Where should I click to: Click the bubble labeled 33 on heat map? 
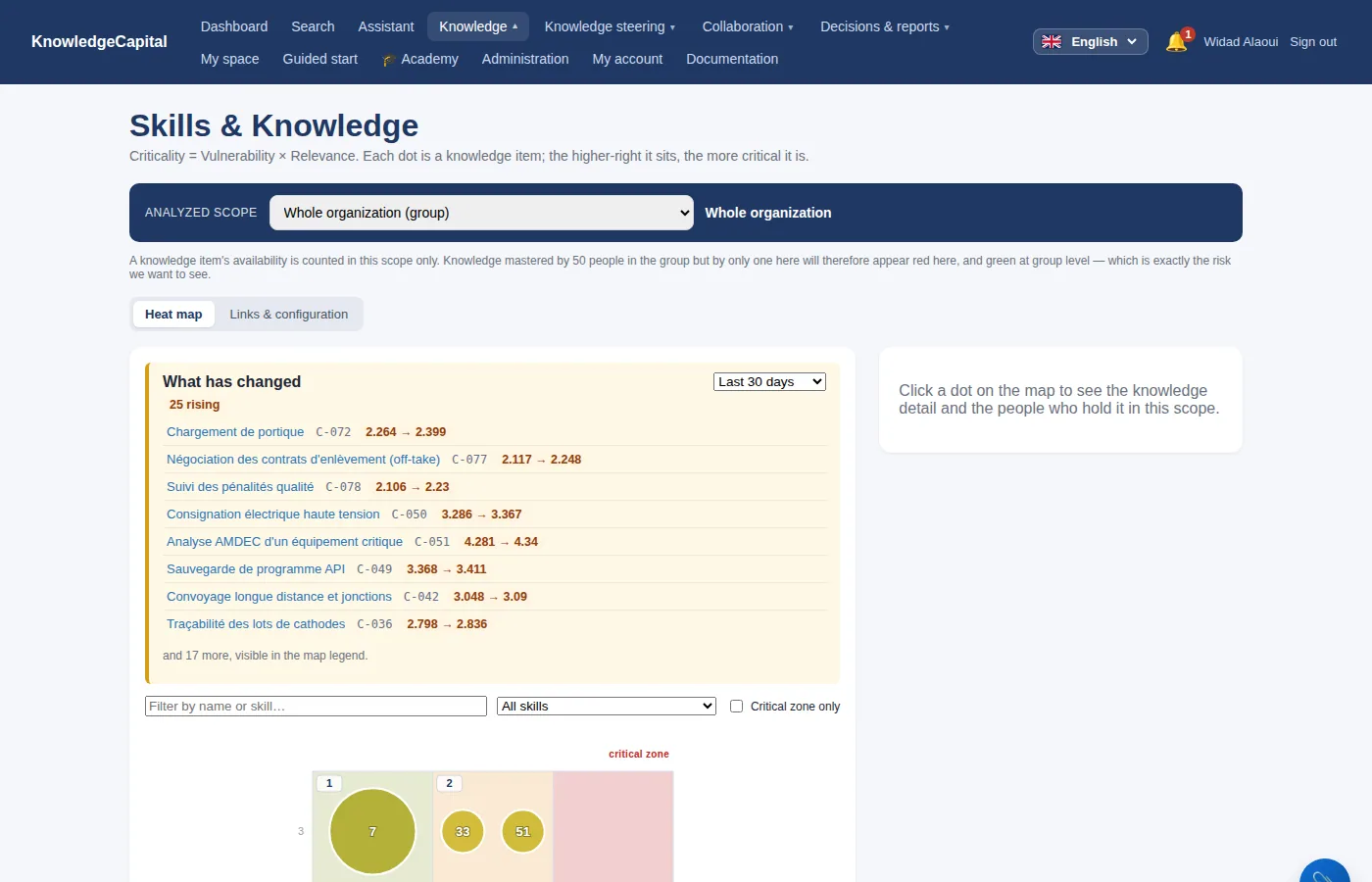(463, 832)
